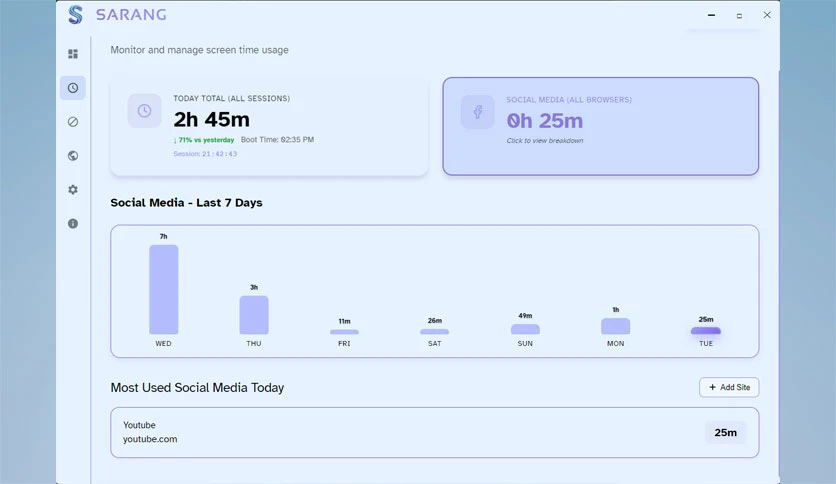Click the '2h 45m' today total value
This screenshot has height=484, width=836.
click(x=212, y=119)
